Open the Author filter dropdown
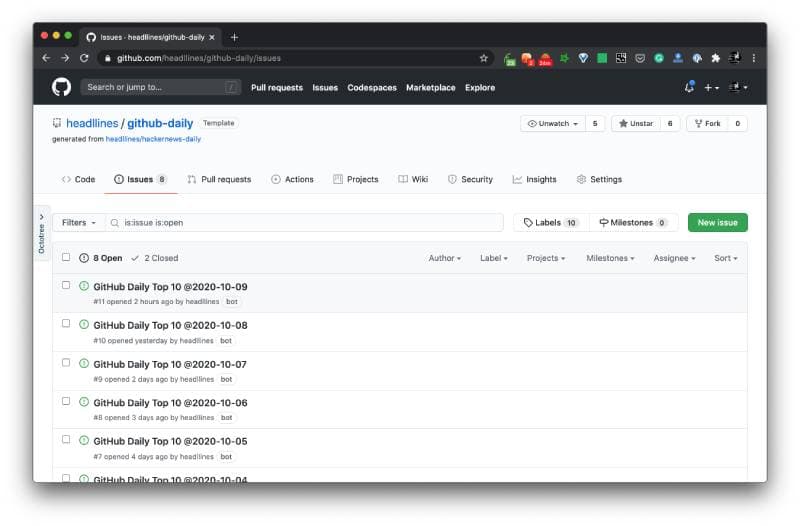The image size is (800, 526). point(444,258)
